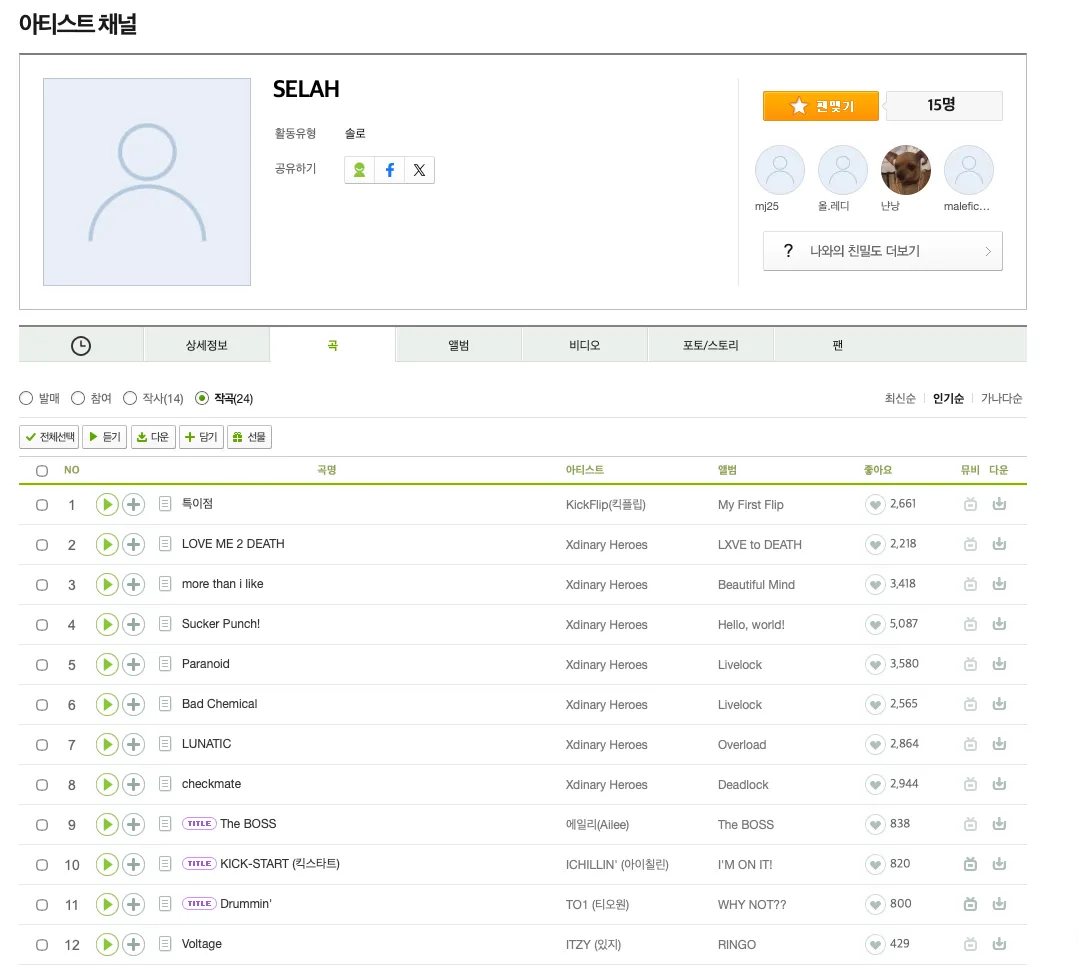Viewport: 1078px width, 965px height.
Task: Open the 팬 tab
Action: click(837, 345)
